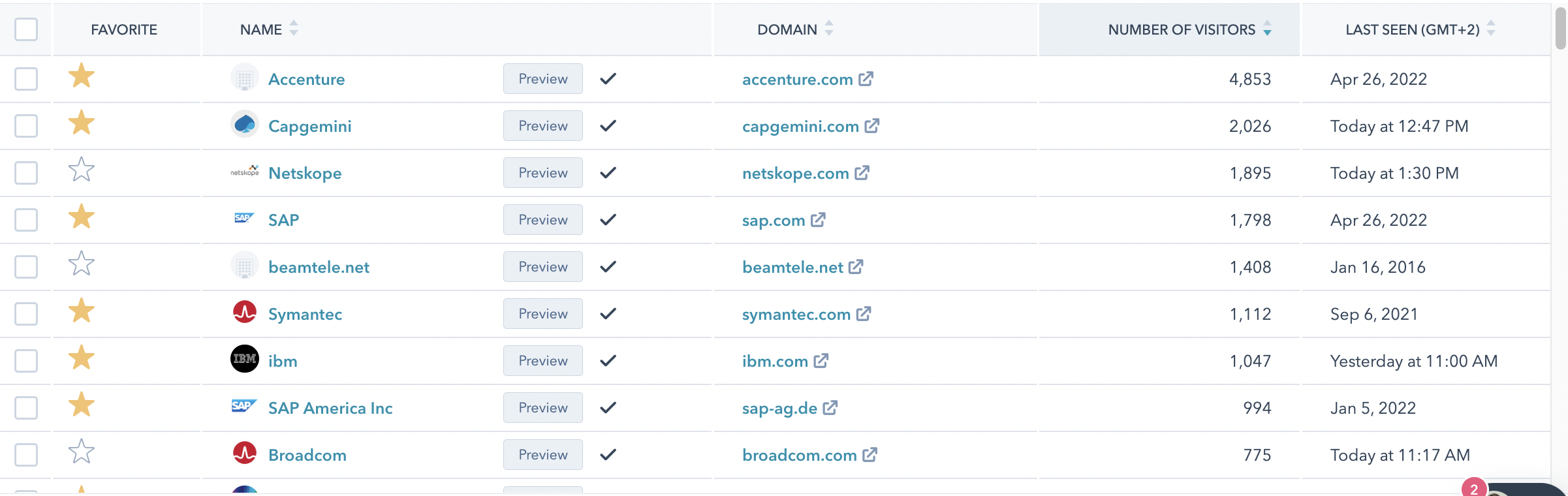Open external link icon next to broadcom.com
This screenshot has height=496, width=1568.
click(870, 455)
